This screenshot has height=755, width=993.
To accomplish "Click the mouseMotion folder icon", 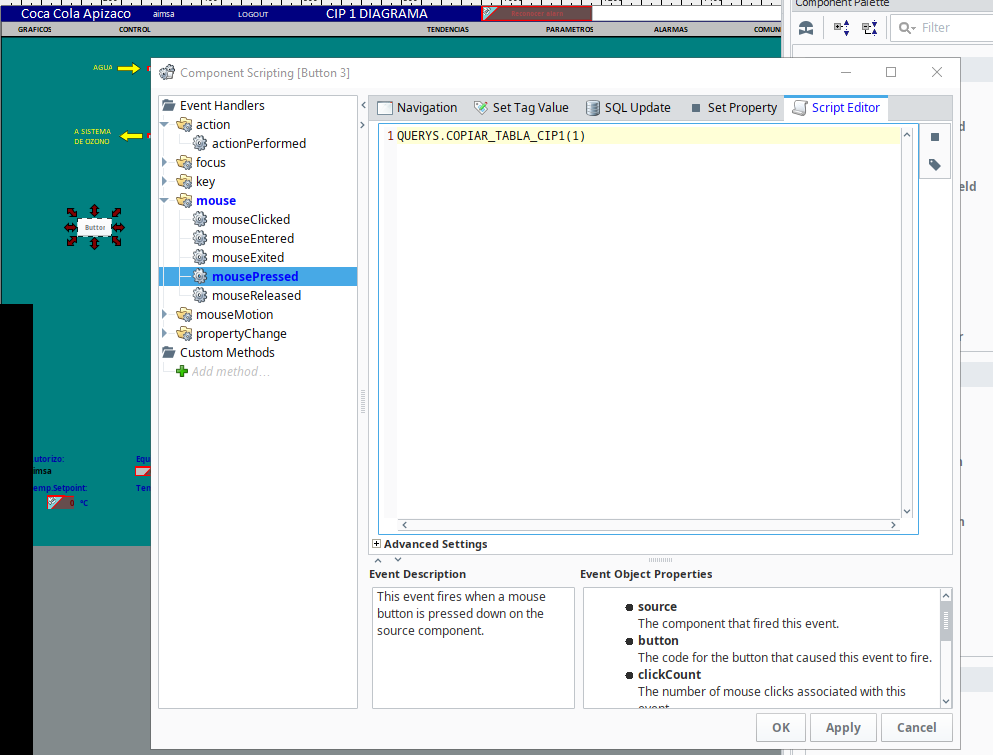I will click(x=184, y=315).
